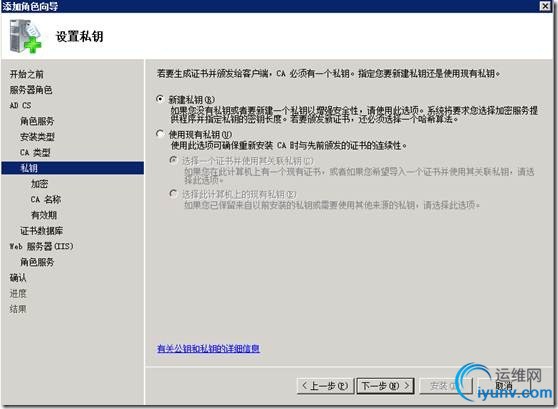This screenshot has width=558, height=409.
Task: Select the 有效期 step
Action: 43,215
